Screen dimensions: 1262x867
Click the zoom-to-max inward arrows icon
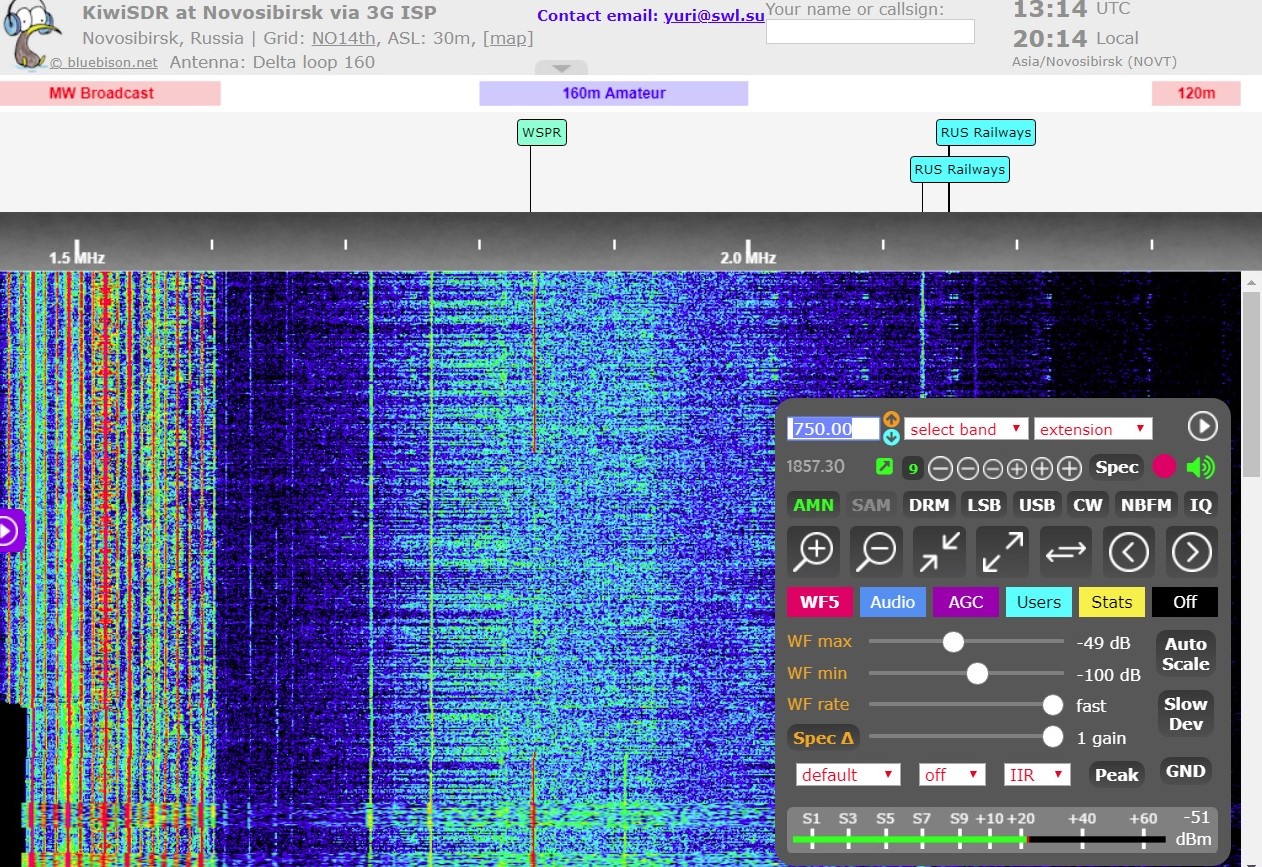coord(939,551)
